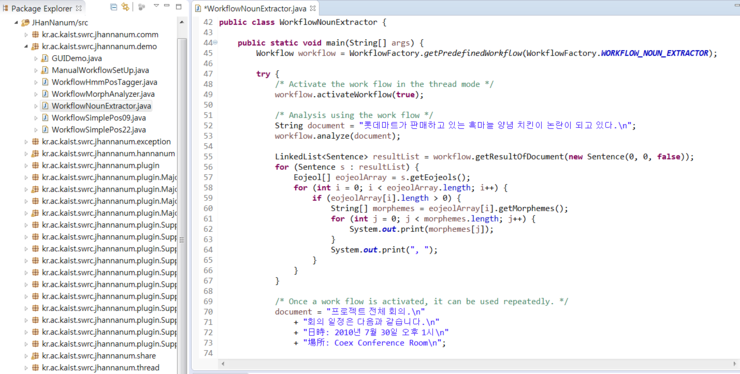Open the Package Explorer view menu triangle
This screenshot has width=740, height=374.
pos(156,7)
